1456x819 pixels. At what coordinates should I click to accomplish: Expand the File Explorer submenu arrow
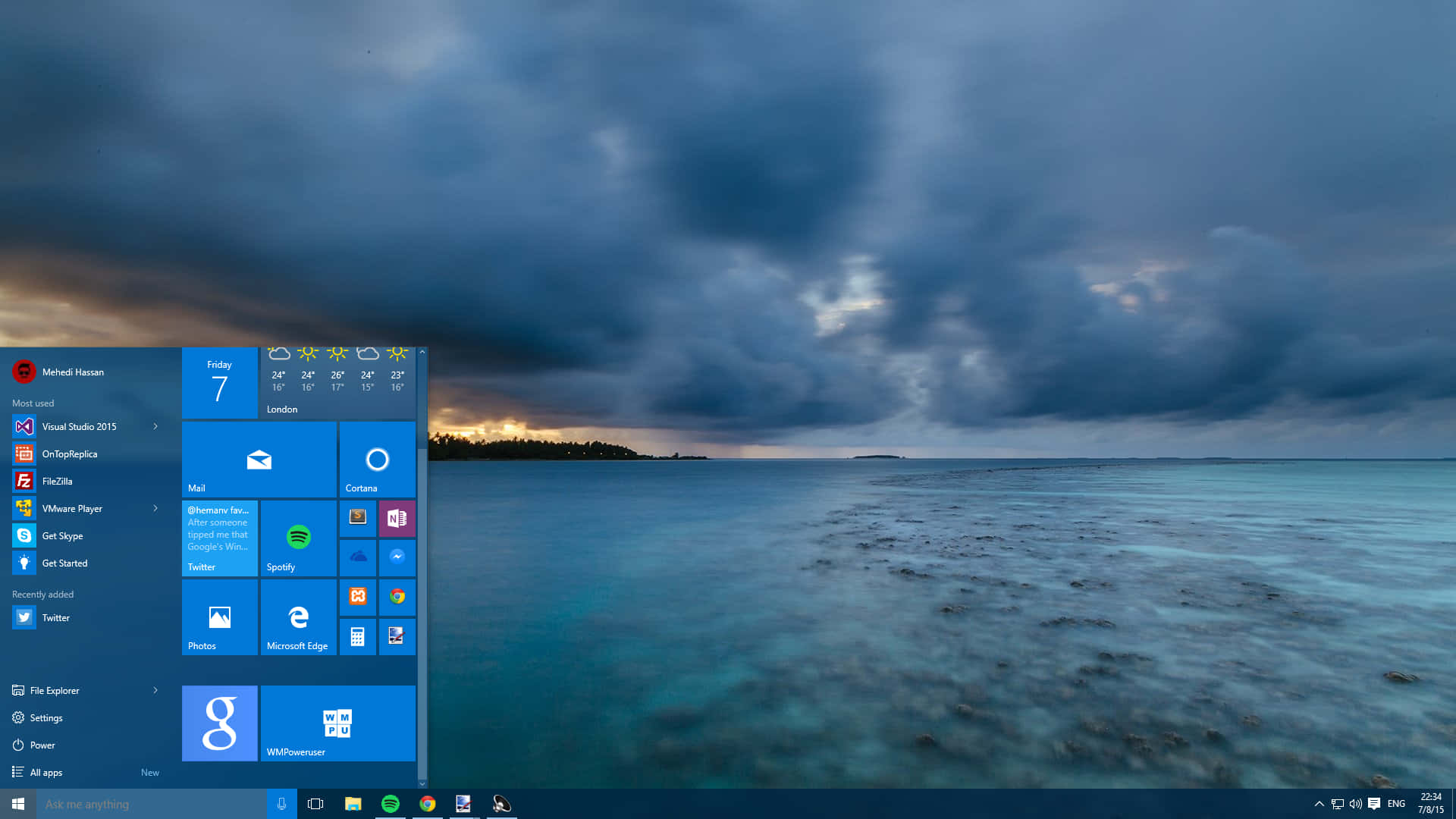click(155, 690)
